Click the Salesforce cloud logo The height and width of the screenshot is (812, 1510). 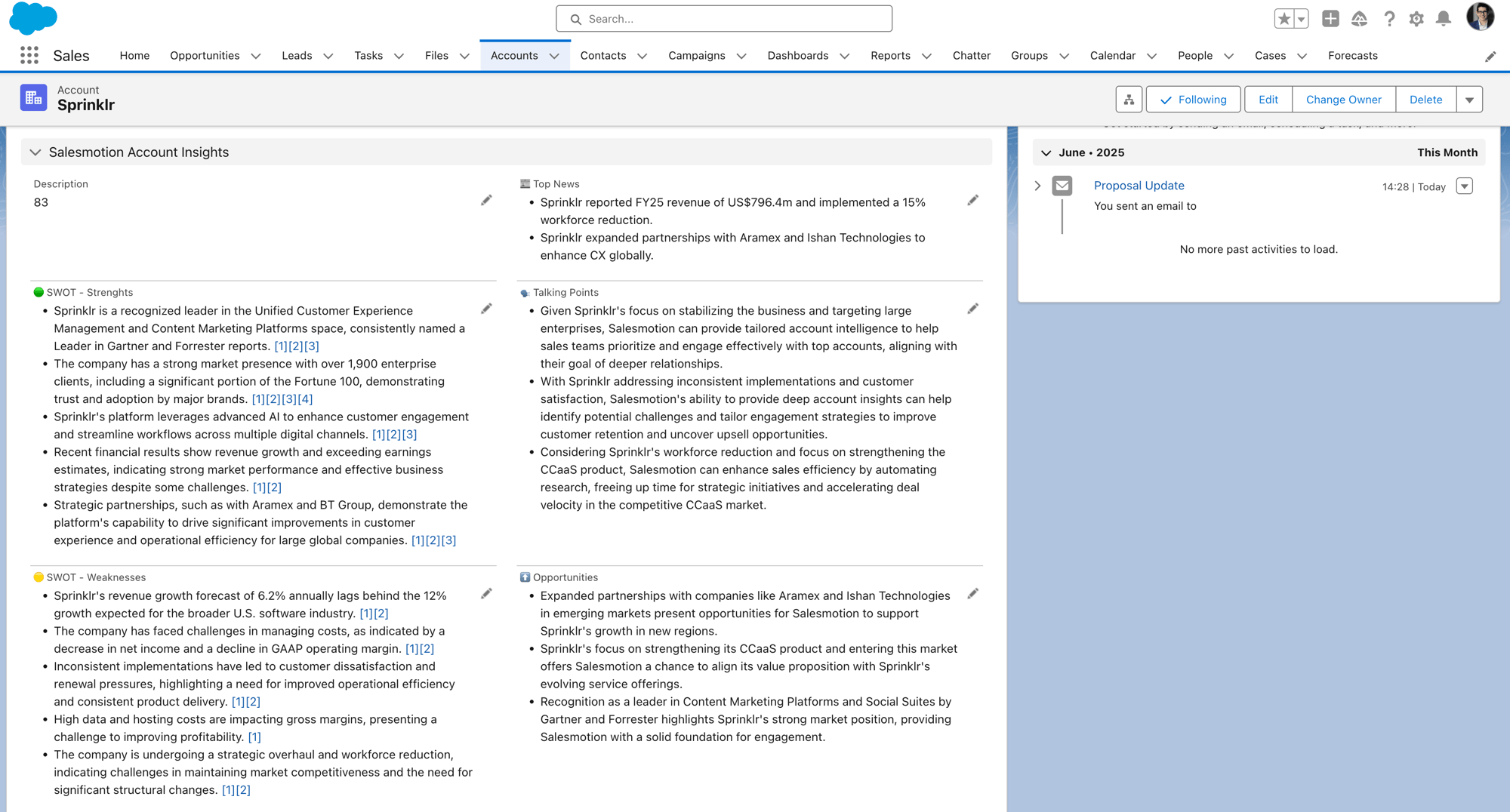pos(33,18)
